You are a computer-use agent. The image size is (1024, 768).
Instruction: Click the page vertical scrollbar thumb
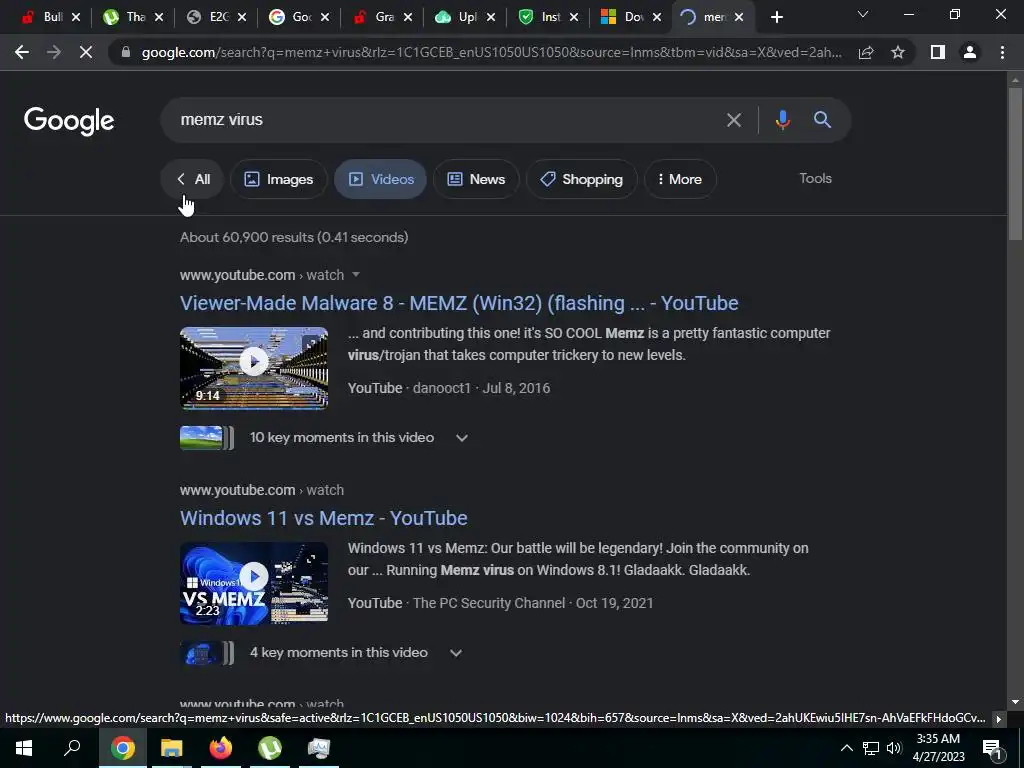1015,163
